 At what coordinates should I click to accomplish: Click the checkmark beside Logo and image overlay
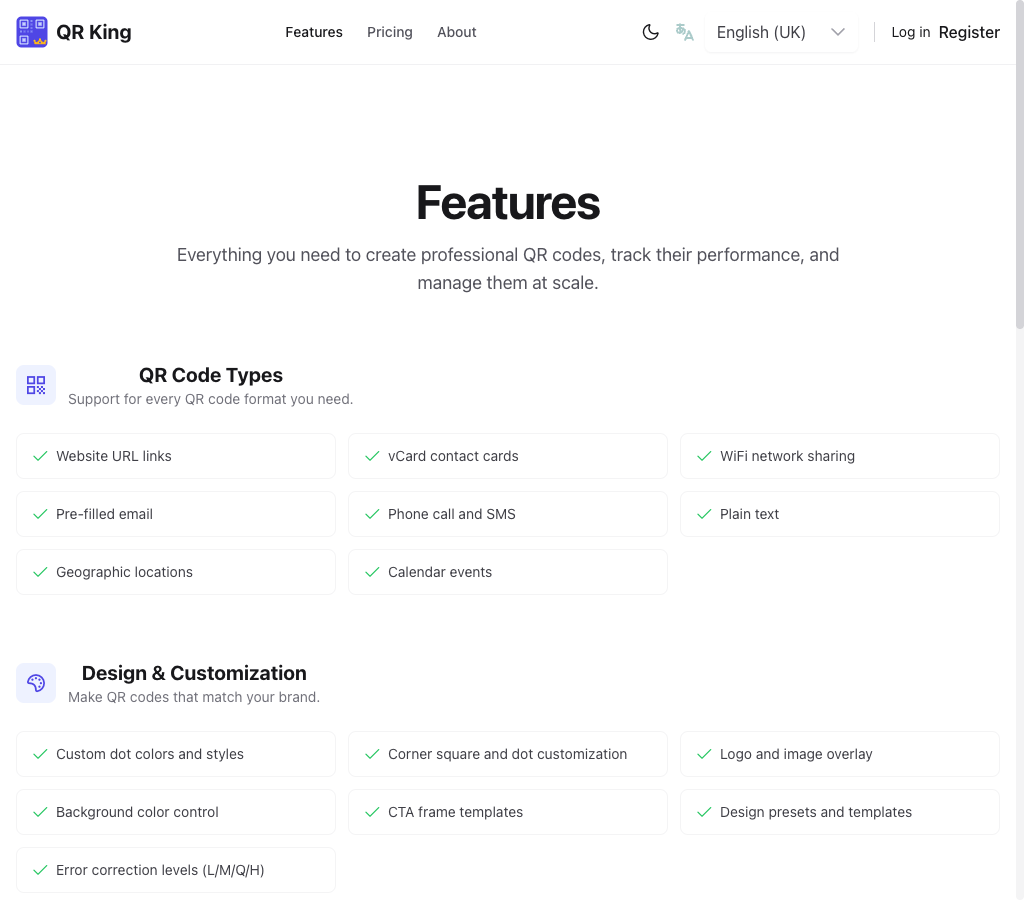point(704,754)
